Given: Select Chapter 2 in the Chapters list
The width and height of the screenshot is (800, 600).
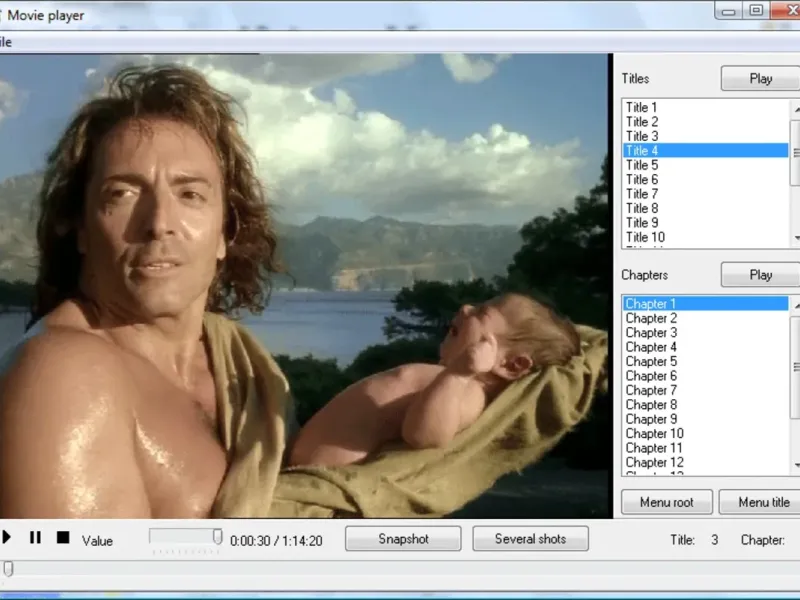Looking at the screenshot, I should tap(705, 318).
